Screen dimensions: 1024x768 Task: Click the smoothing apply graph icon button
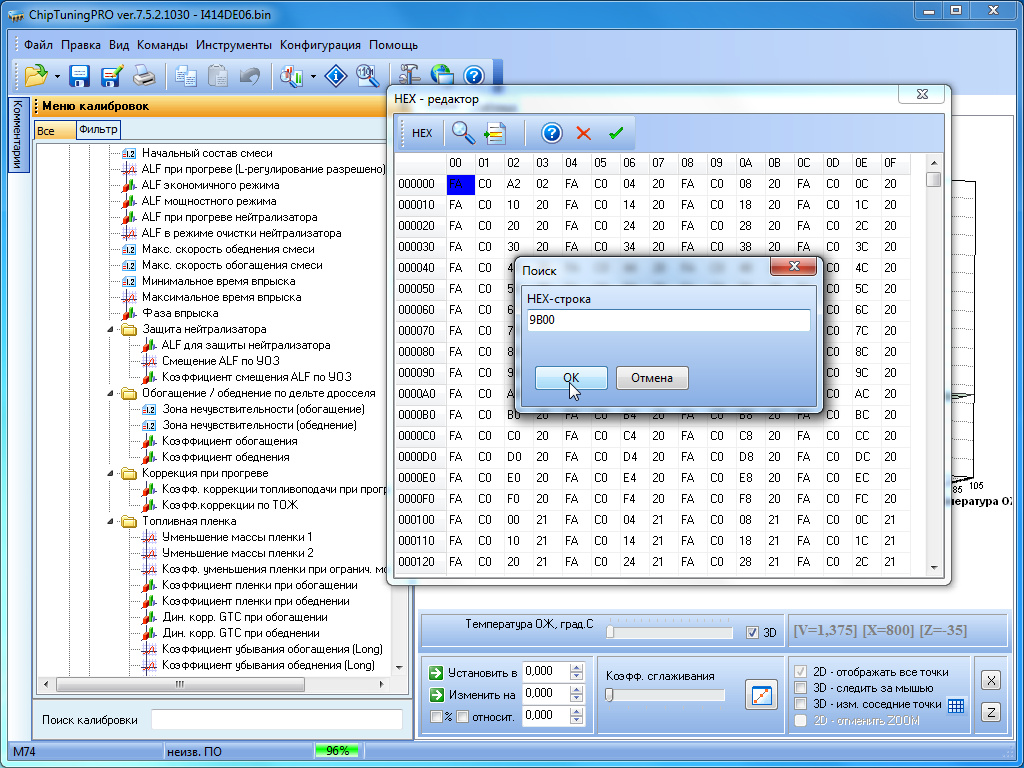pos(761,696)
